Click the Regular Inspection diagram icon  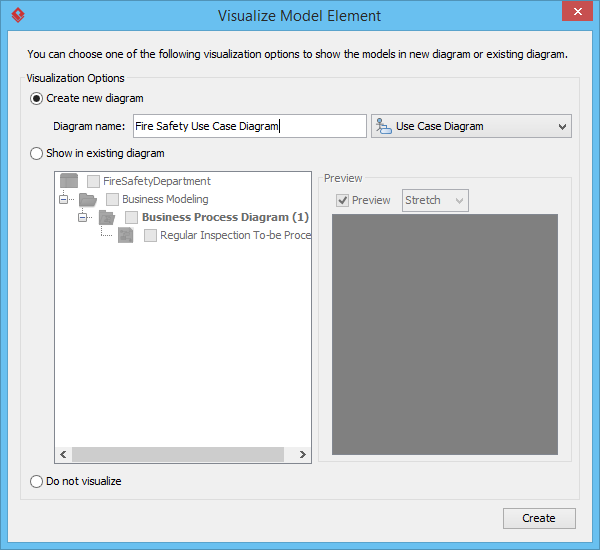tap(126, 235)
